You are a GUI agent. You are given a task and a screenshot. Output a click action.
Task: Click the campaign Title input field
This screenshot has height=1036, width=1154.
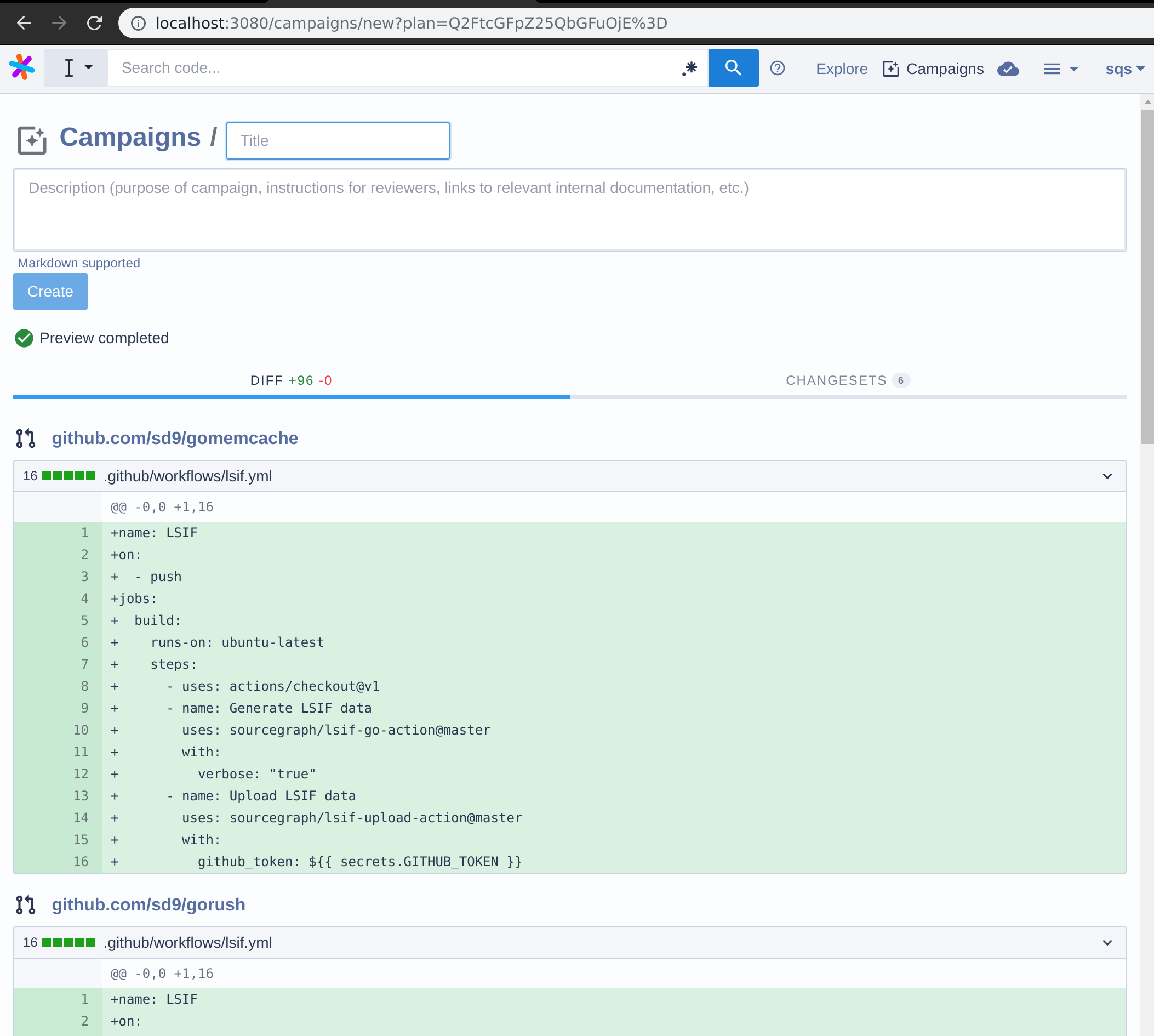click(338, 140)
